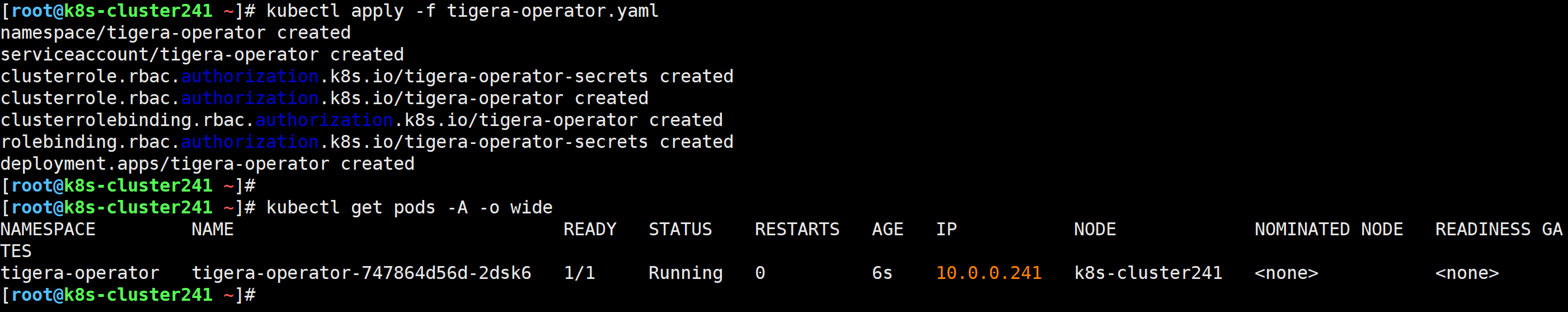Click the NOMINATED NODE column header
The image size is (1568, 312).
point(1329,229)
